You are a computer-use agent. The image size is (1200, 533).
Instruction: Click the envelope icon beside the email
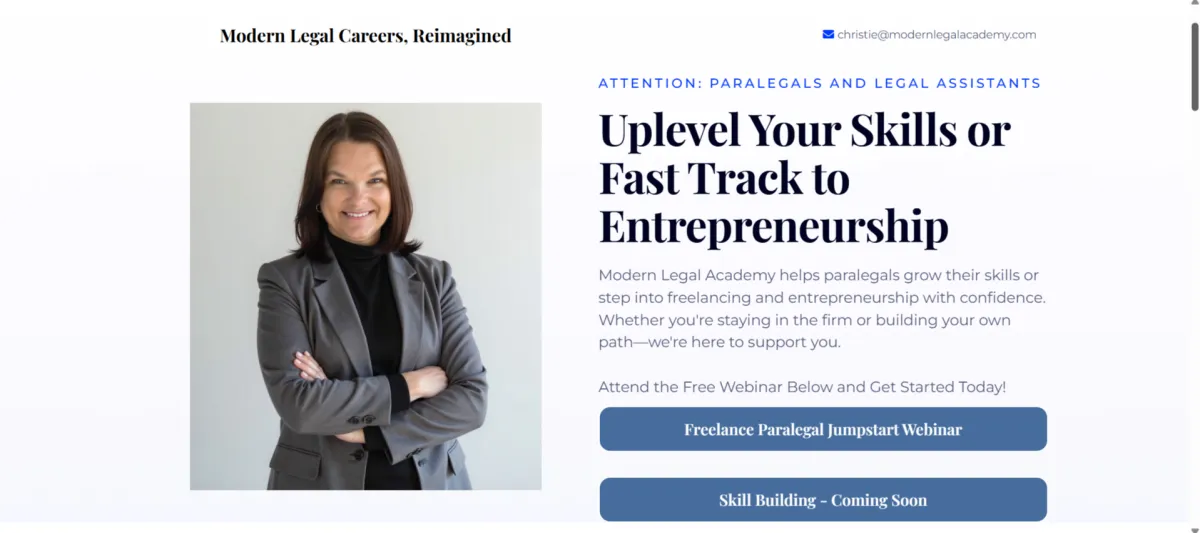pos(828,34)
